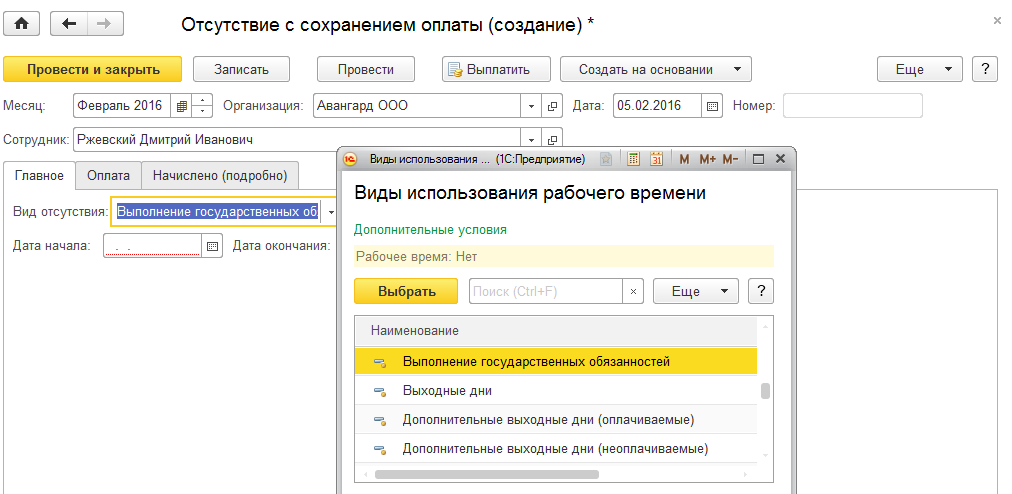Clear search with the × button

click(632, 291)
